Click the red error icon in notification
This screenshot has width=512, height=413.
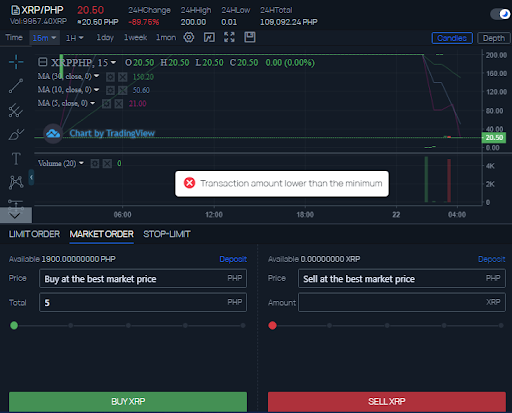point(189,183)
